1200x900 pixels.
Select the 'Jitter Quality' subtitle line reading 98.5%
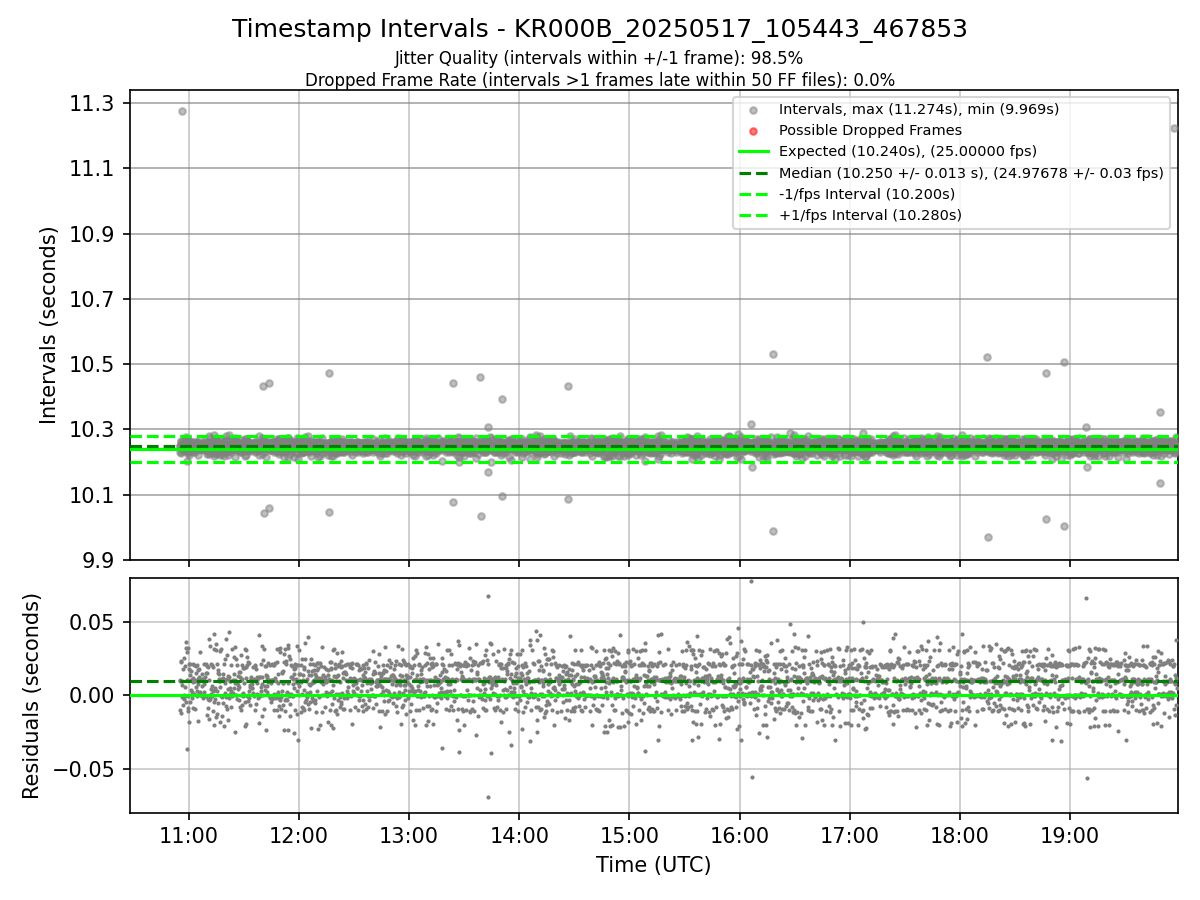[599, 58]
